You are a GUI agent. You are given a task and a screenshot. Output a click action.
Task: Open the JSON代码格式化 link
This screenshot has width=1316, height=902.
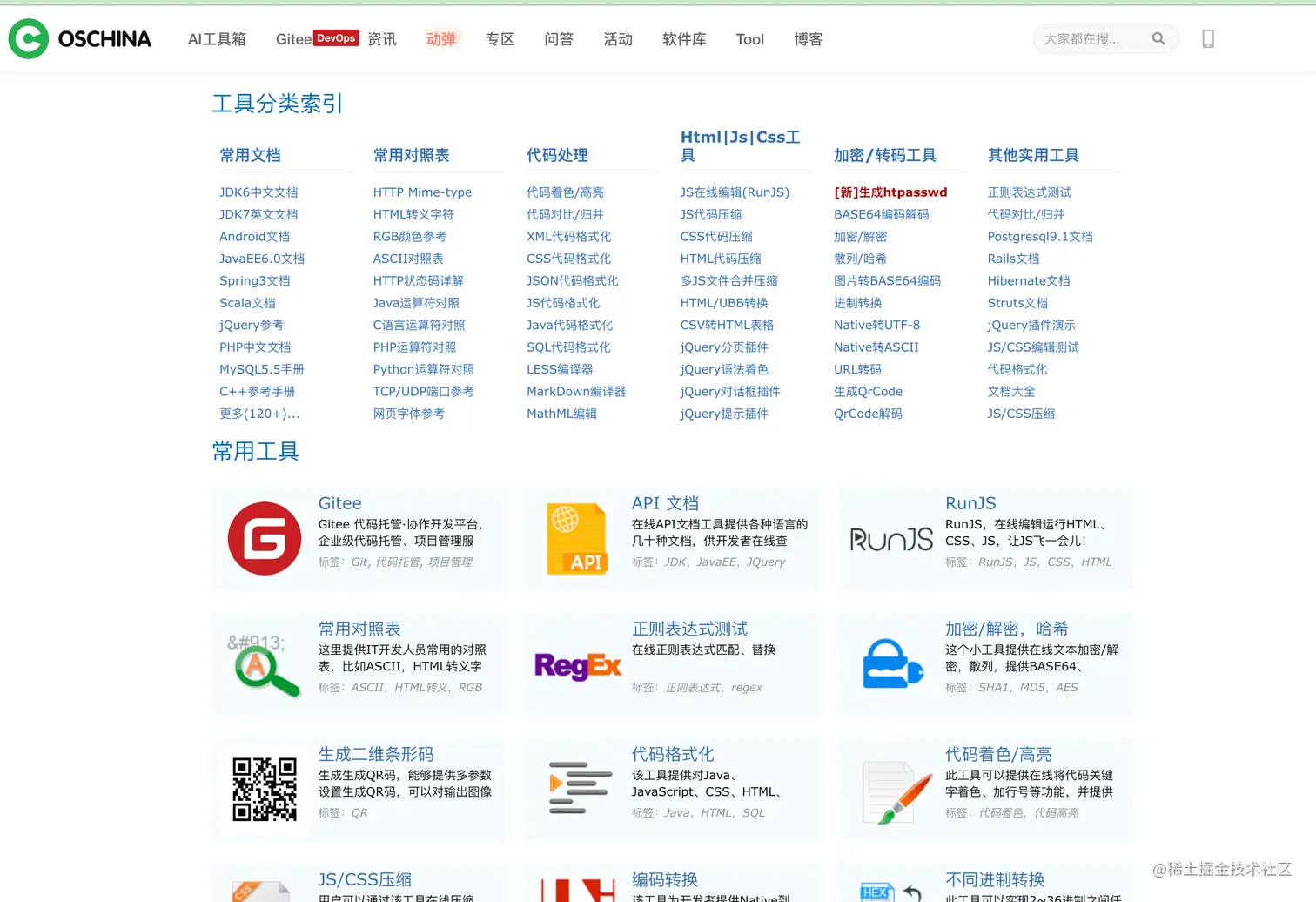[572, 281]
